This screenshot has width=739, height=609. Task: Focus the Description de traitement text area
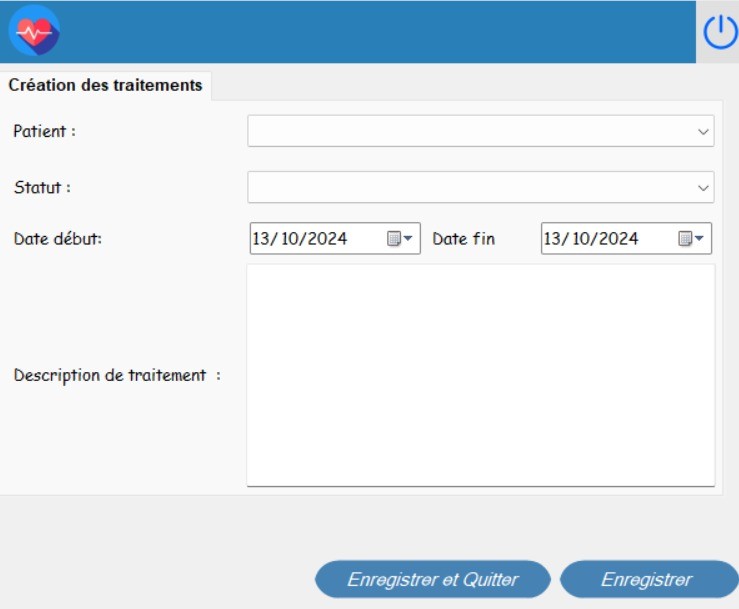coord(481,375)
